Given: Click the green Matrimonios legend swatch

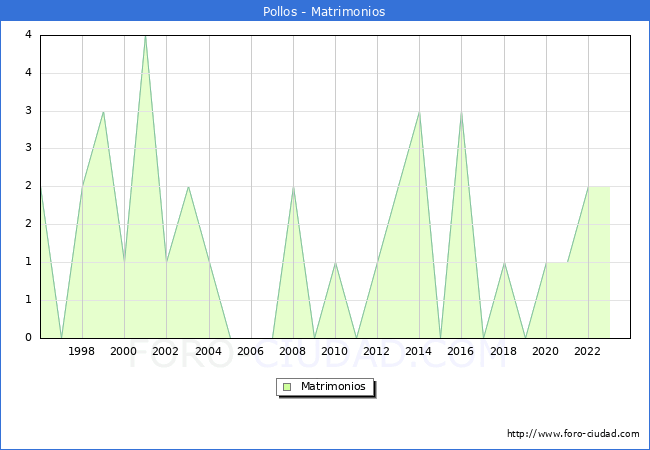Looking at the screenshot, I should 287,387.
